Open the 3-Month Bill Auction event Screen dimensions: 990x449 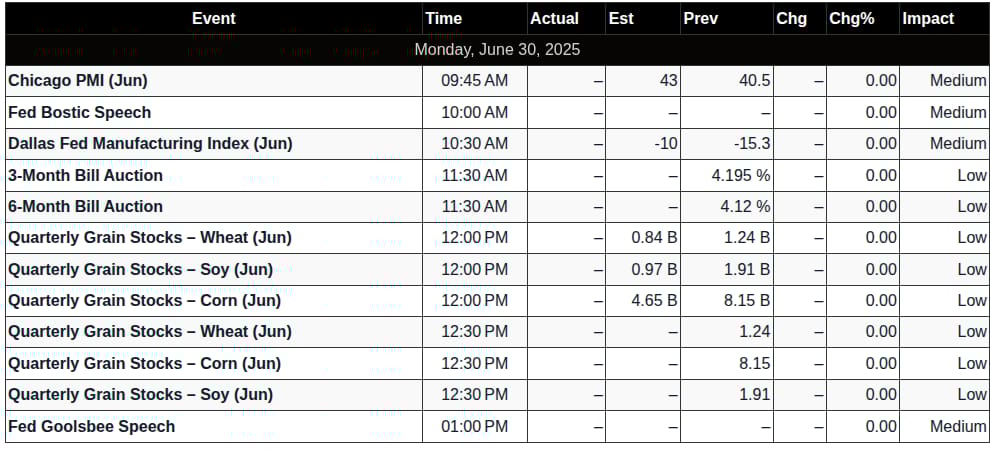click(x=85, y=175)
